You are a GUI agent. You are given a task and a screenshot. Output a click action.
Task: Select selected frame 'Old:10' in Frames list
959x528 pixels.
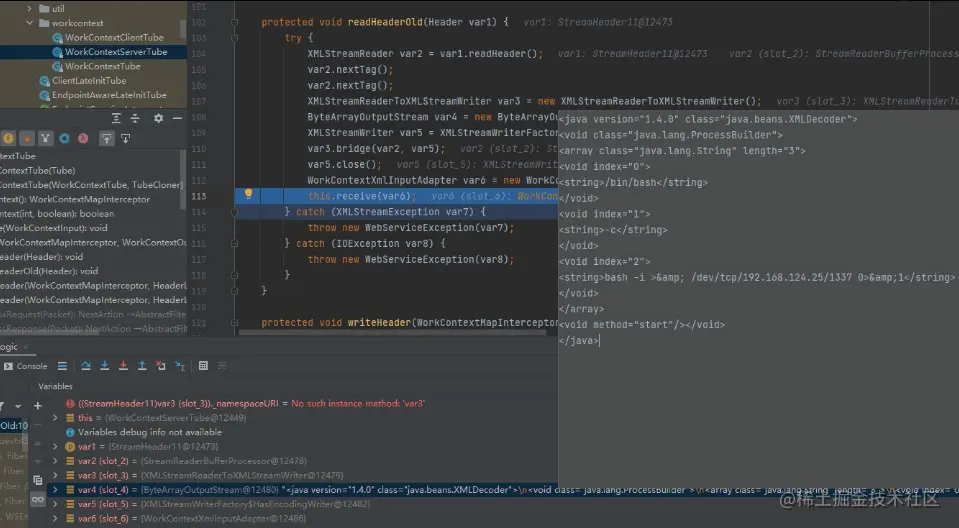pyautogui.click(x=14, y=425)
